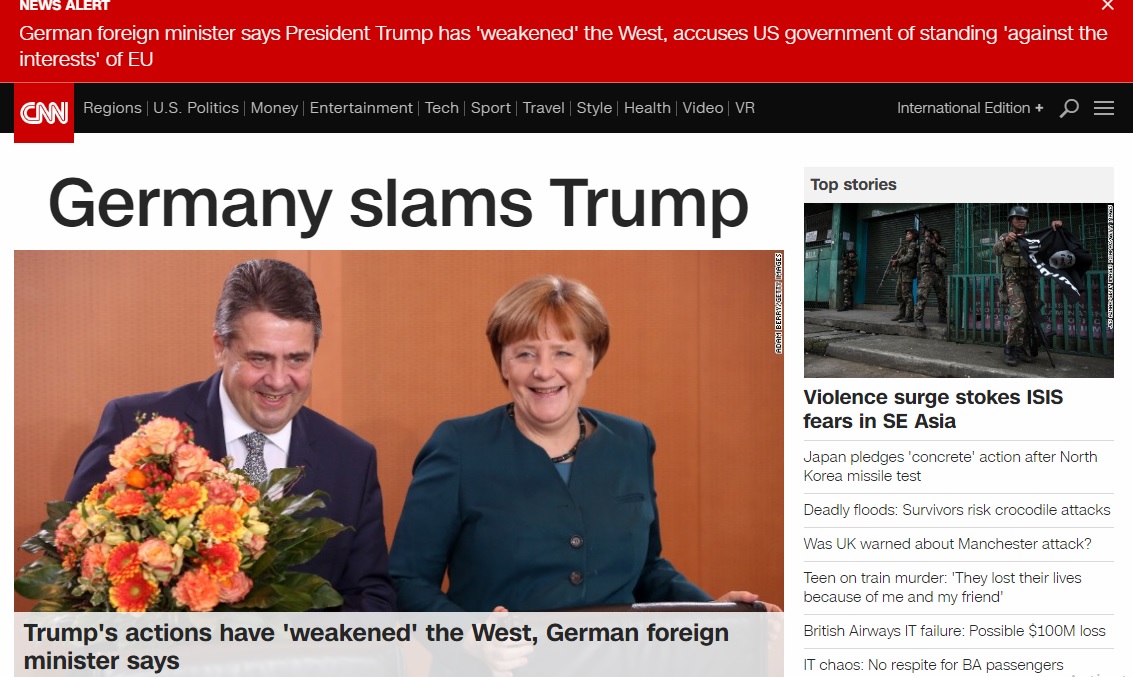This screenshot has height=677, width=1133.
Task: Open the soldiers top story thumbnail
Action: tap(958, 290)
